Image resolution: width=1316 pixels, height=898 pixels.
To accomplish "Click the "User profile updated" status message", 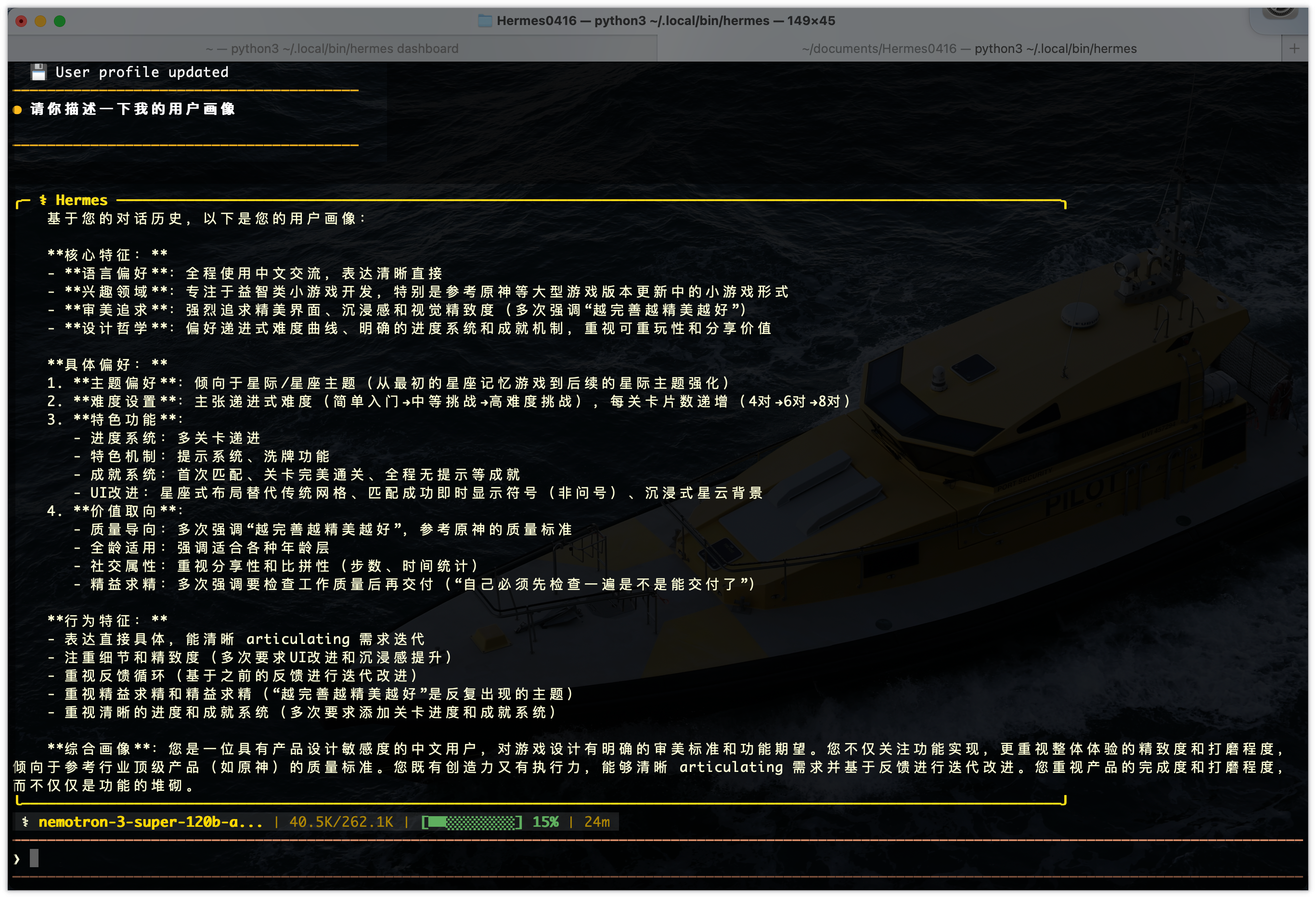I will point(142,72).
